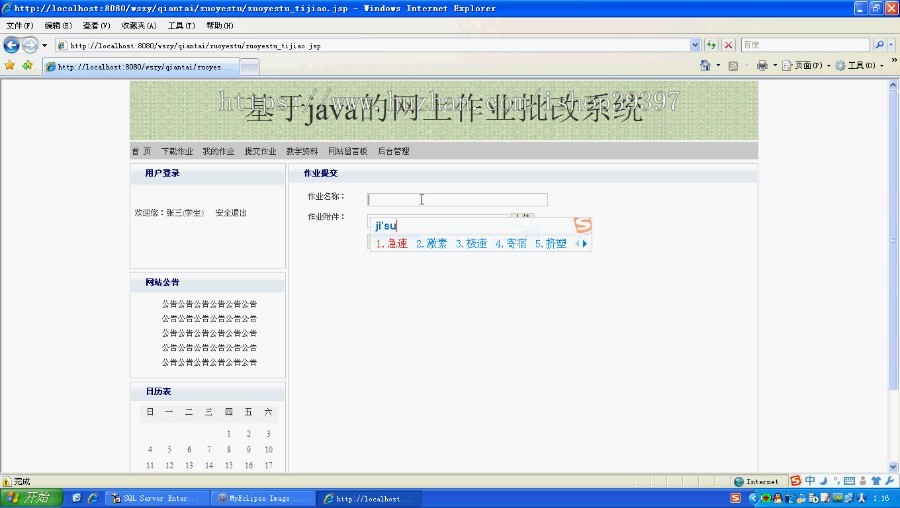Click the RSS feeds icon

(733, 66)
